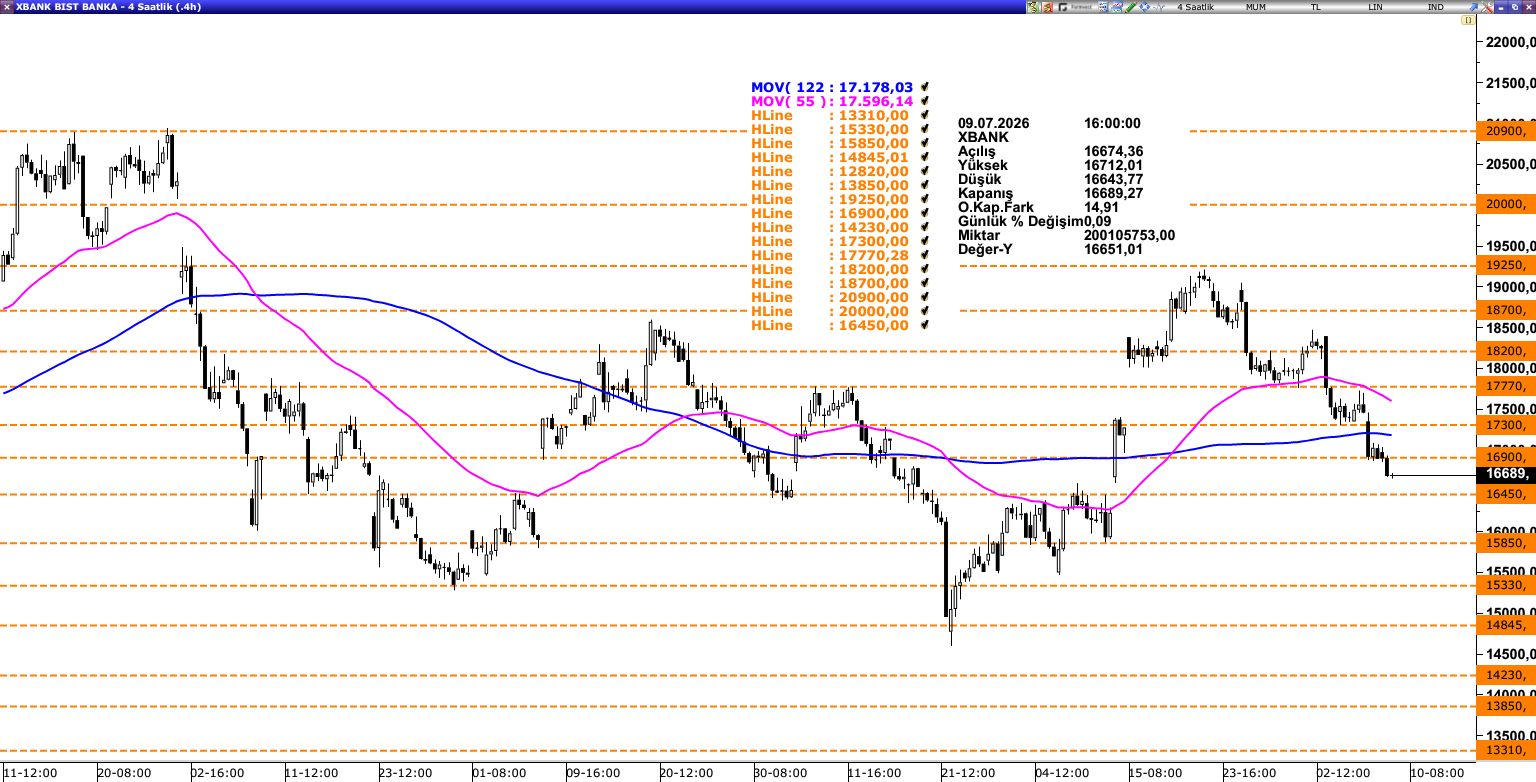Click the wrench and screwdriver settings icon
The image size is (1536, 782).
(x=1486, y=7)
